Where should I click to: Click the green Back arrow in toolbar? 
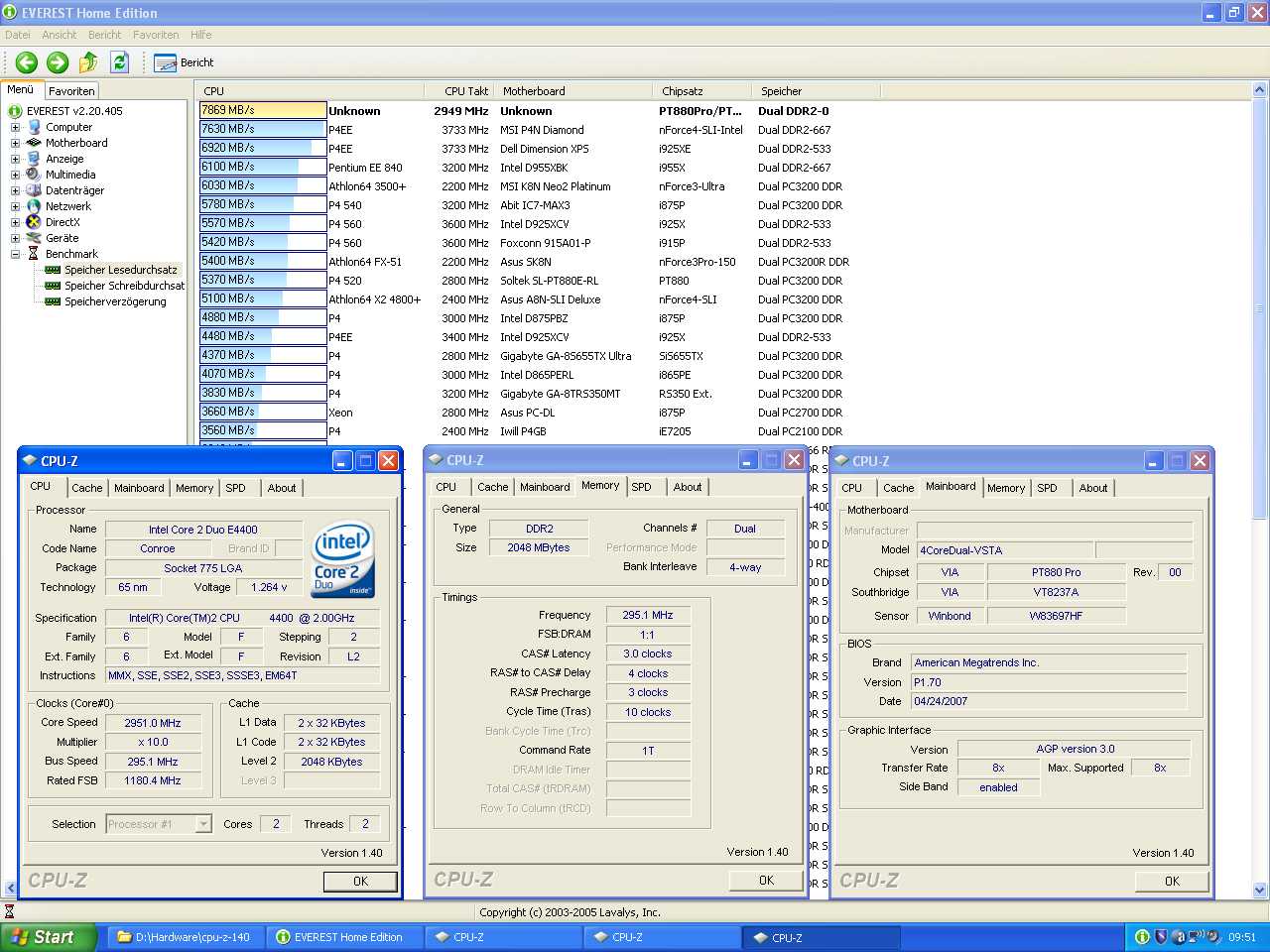pos(27,62)
